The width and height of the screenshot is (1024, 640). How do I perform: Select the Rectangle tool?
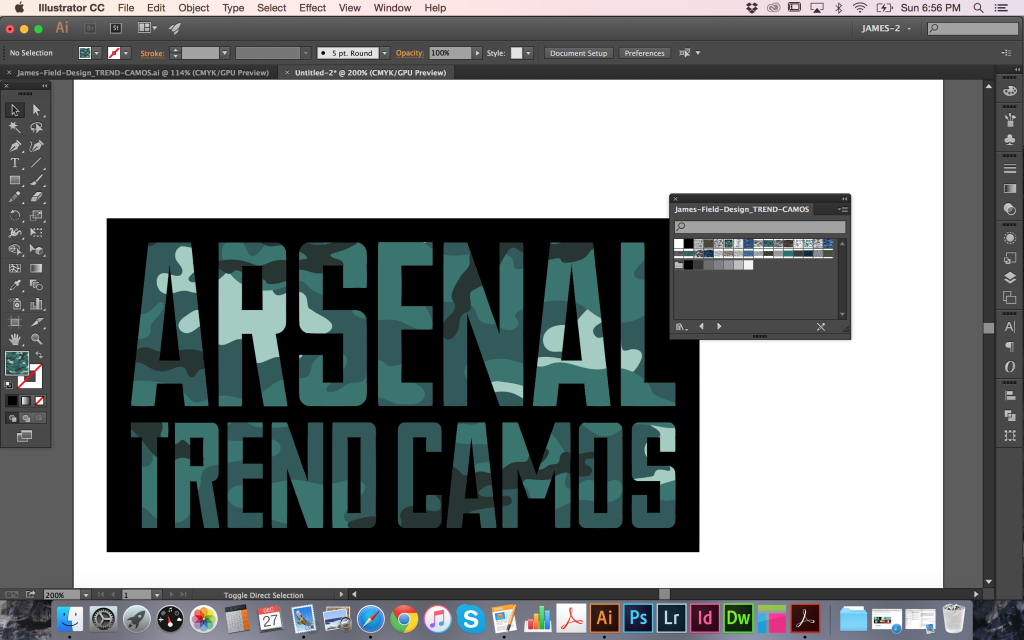pyautogui.click(x=15, y=180)
